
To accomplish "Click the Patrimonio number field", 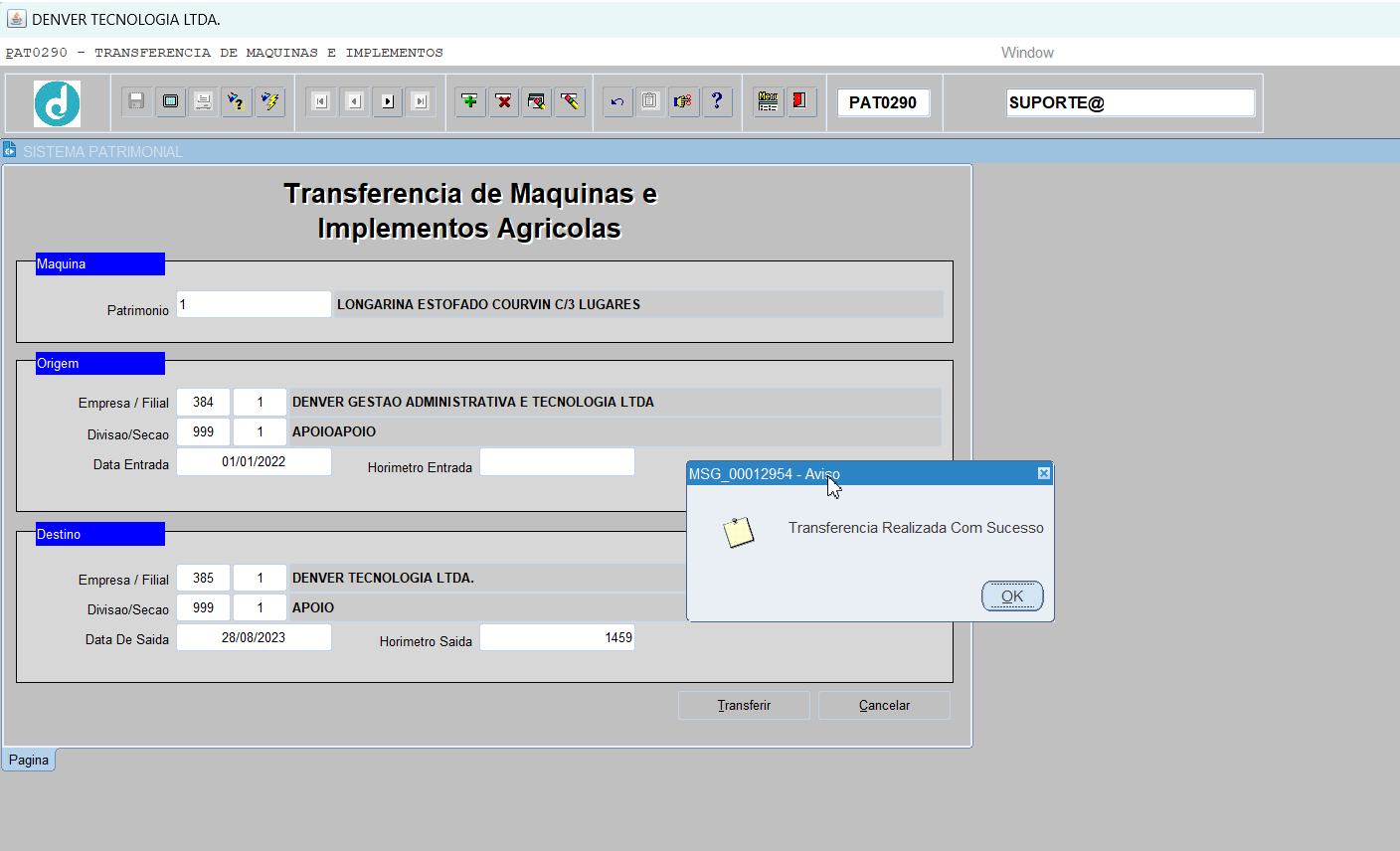I will pyautogui.click(x=254, y=304).
